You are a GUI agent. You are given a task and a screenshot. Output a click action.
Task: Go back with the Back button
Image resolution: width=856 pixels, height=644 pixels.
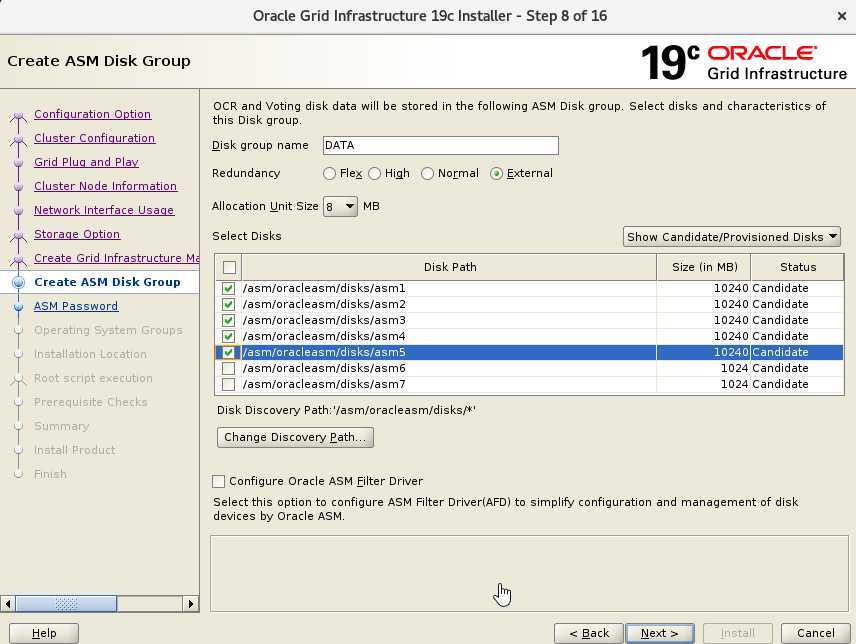coord(588,633)
